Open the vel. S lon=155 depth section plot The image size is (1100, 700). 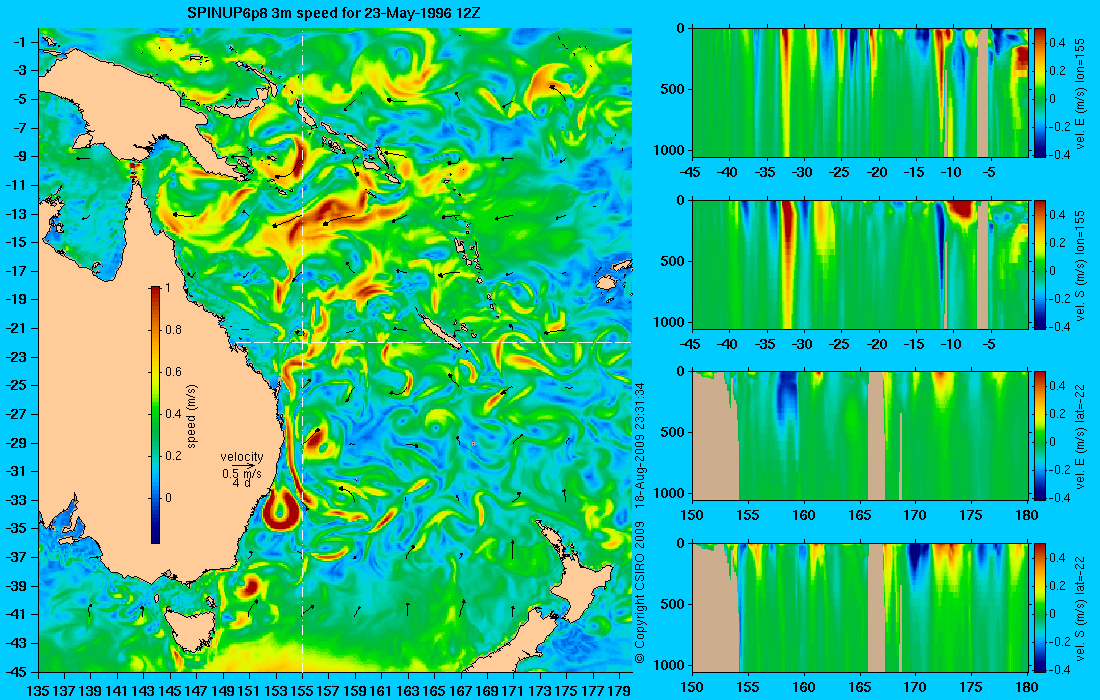point(860,264)
